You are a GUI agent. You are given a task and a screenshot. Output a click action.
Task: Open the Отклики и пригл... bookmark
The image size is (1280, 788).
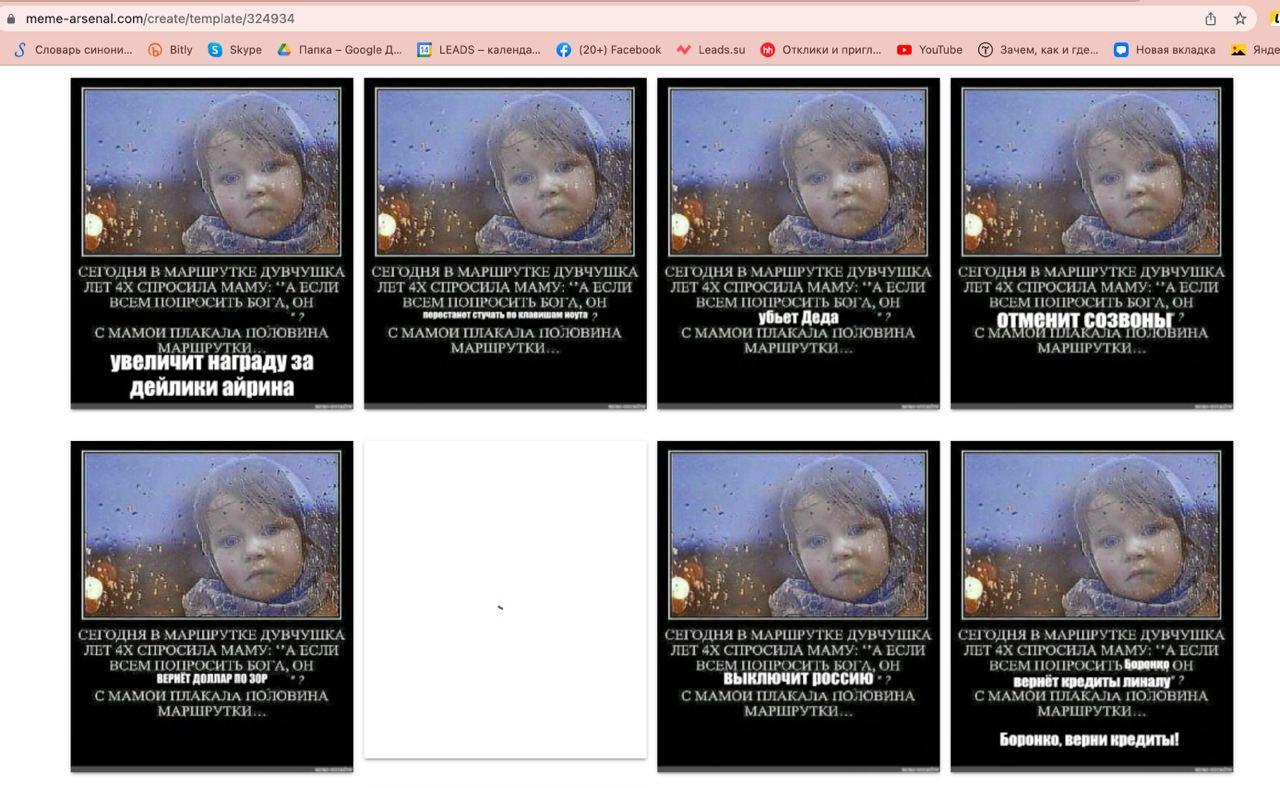tap(821, 50)
